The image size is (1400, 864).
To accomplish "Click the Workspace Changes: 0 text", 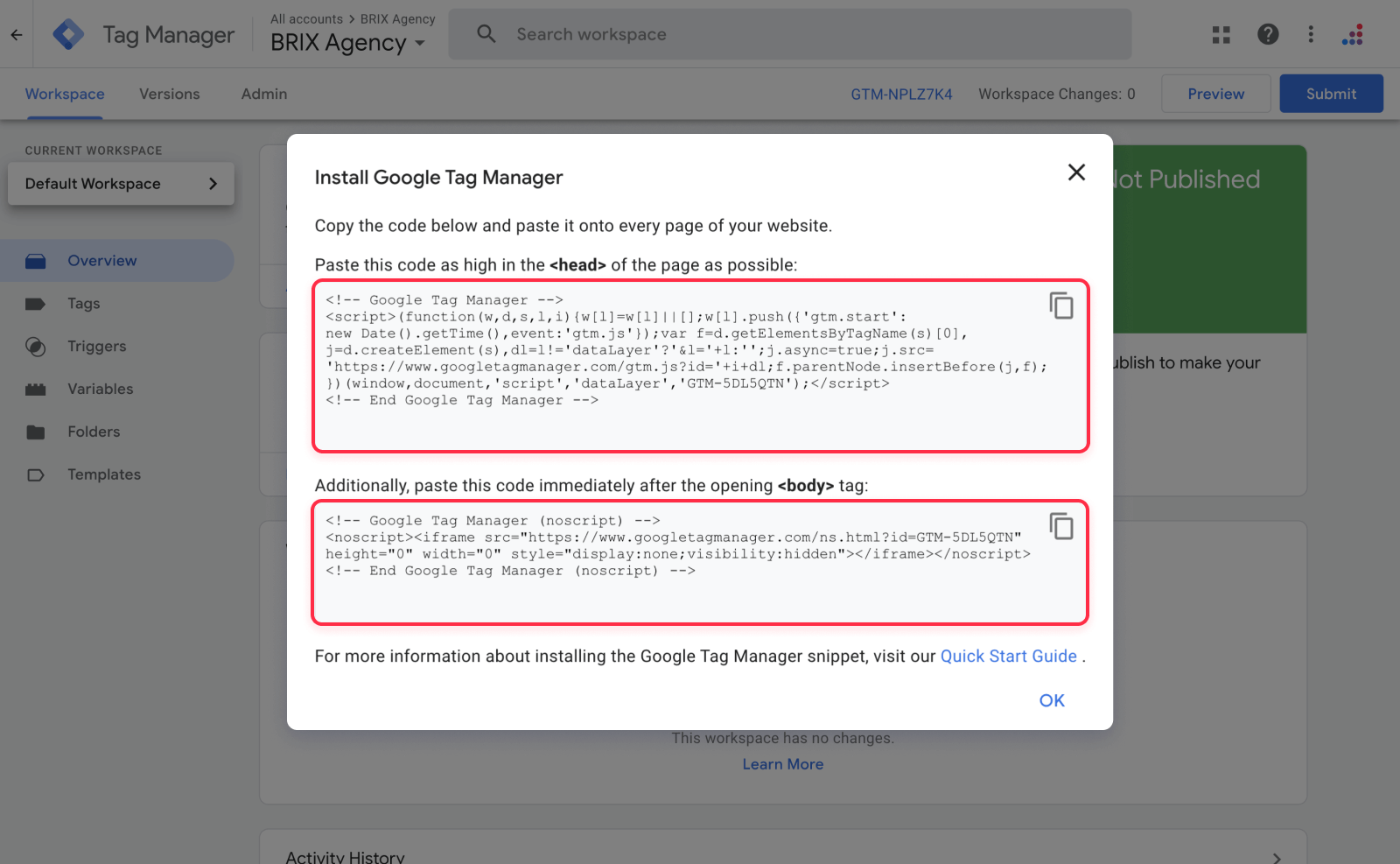I will tap(1057, 94).
